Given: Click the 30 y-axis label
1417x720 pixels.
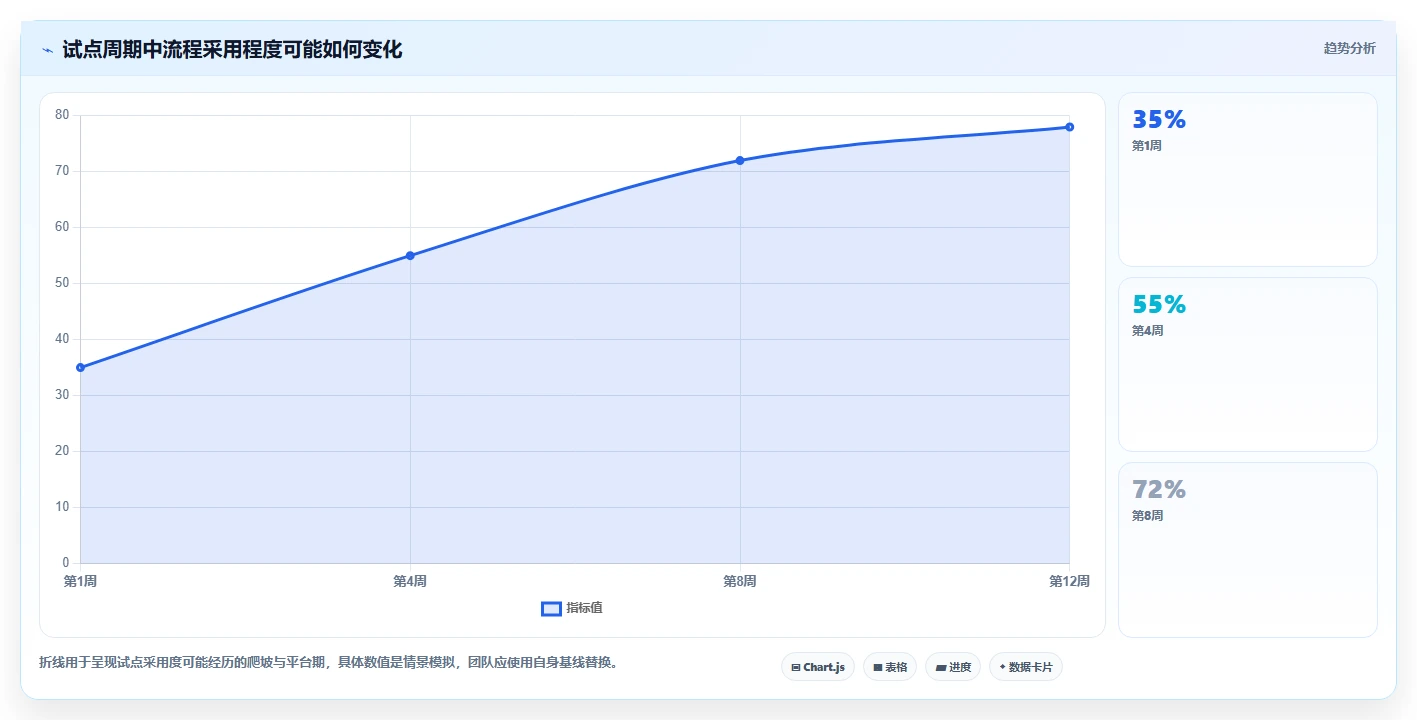Looking at the screenshot, I should click(x=62, y=395).
